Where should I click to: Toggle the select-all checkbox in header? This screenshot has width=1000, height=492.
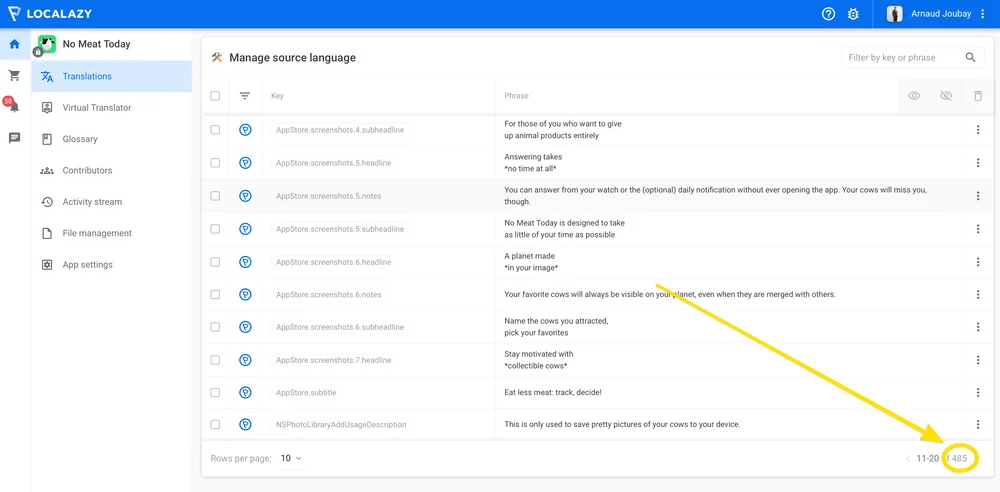coord(215,96)
